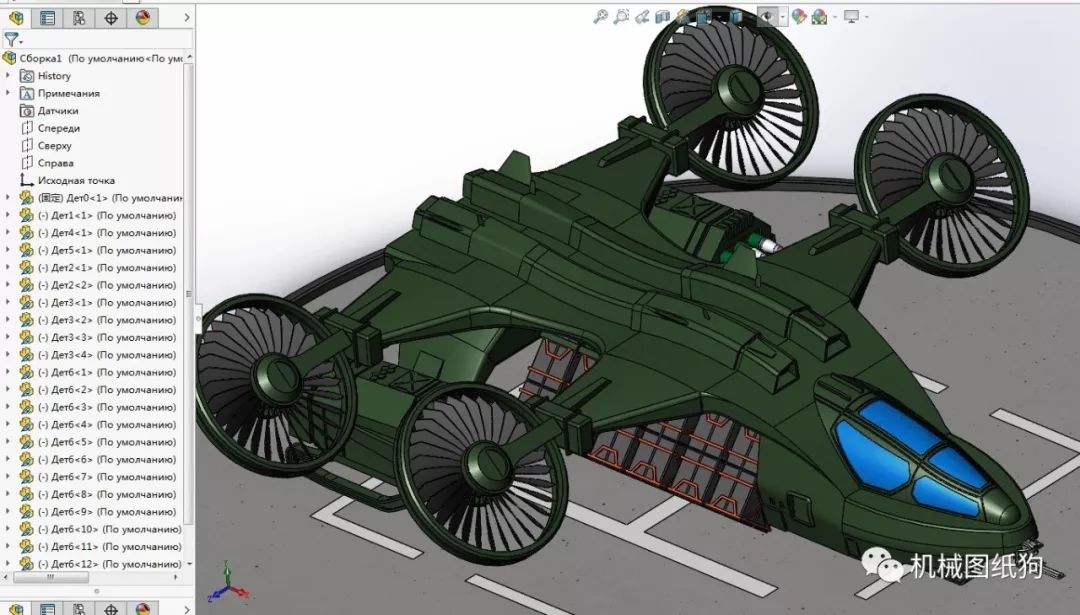
Task: Select the Дет6<2> component row
Action: 98,390
